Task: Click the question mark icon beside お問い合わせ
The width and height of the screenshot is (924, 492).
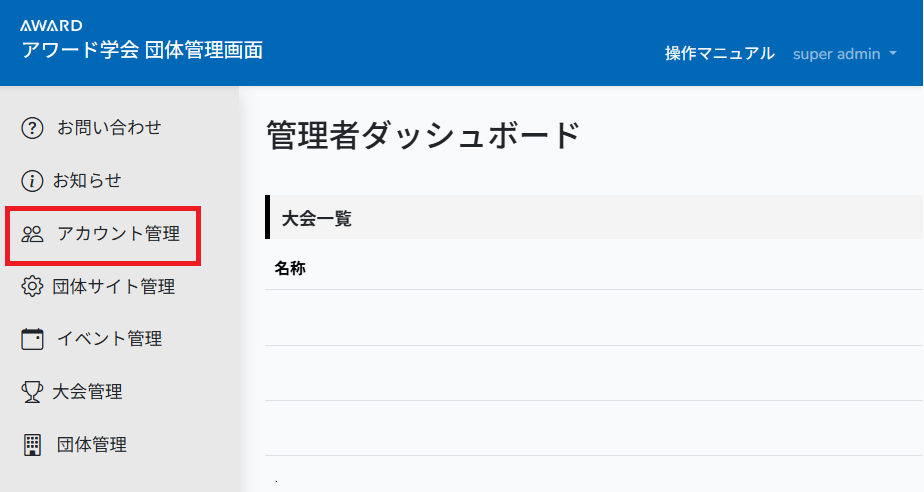Action: 33,128
